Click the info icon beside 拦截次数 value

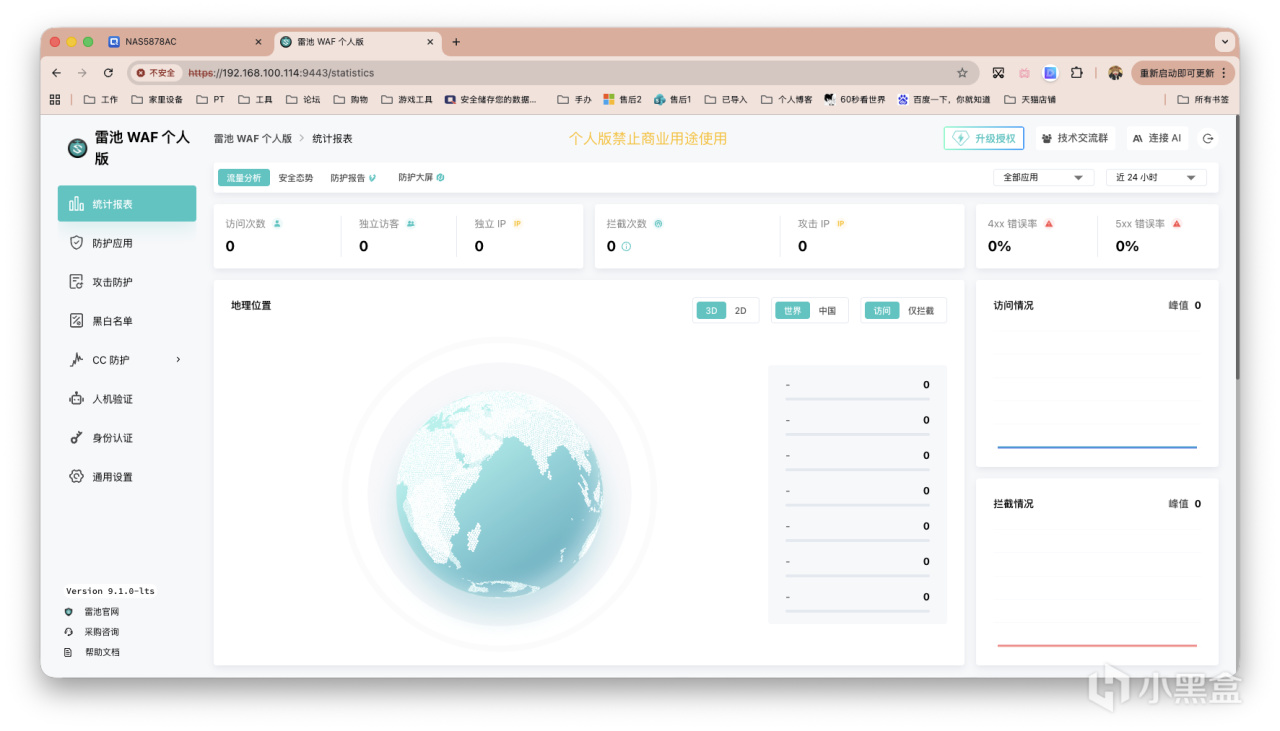(627, 247)
